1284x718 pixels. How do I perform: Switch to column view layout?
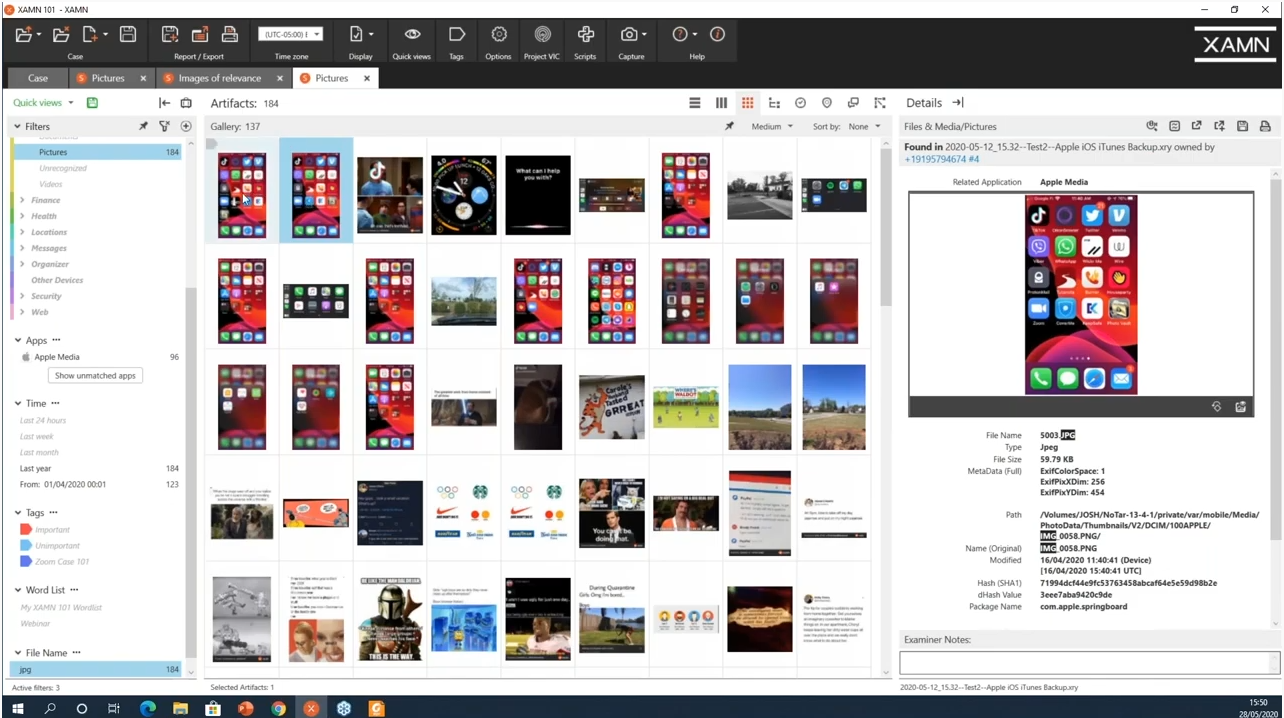pos(721,103)
